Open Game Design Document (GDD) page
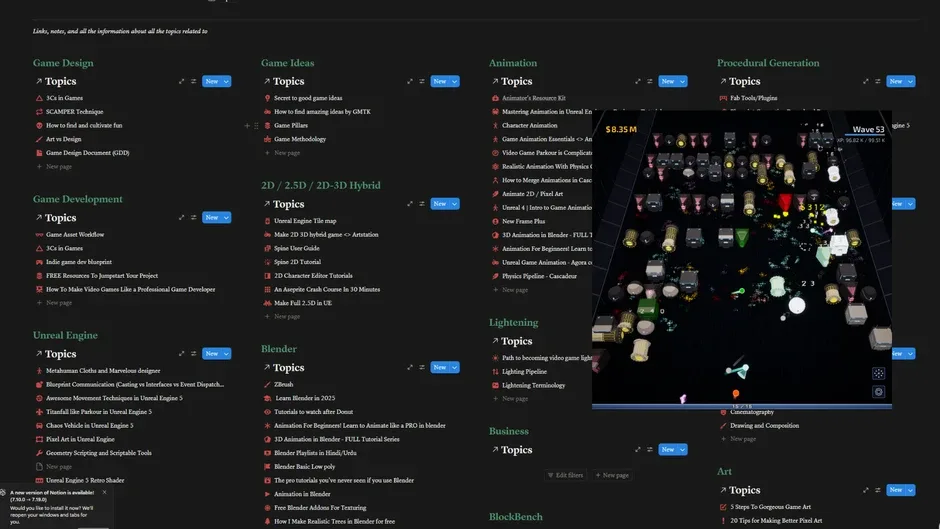 pyautogui.click(x=88, y=153)
